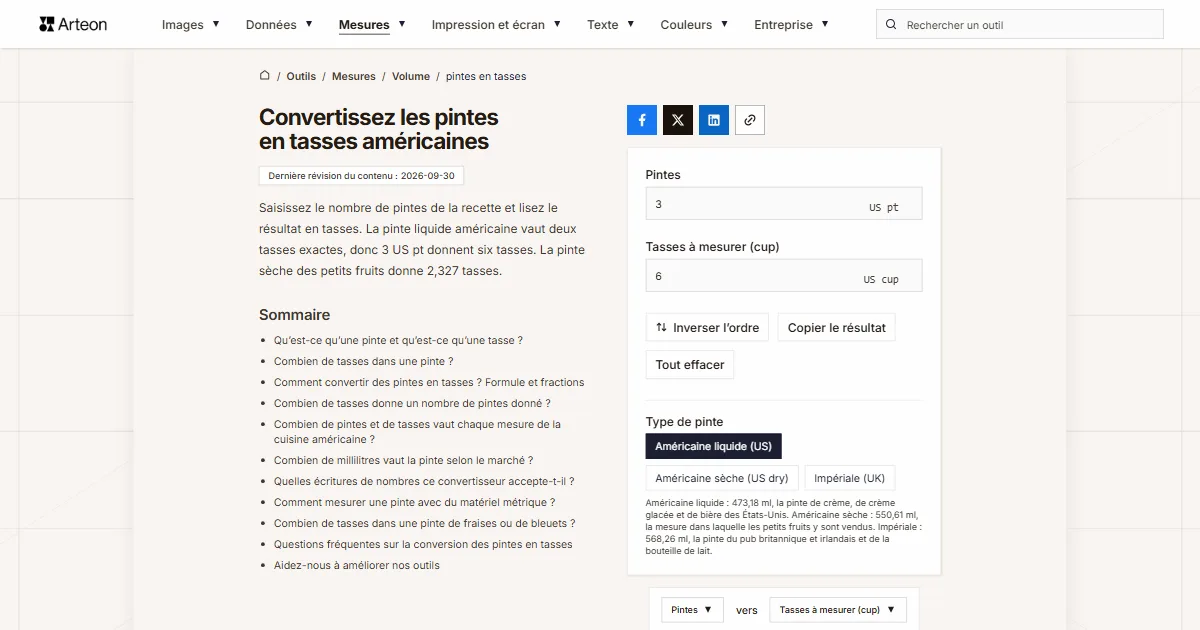Screen dimensions: 1200x630
Task: Open the Impression et écran menu
Action: point(496,25)
